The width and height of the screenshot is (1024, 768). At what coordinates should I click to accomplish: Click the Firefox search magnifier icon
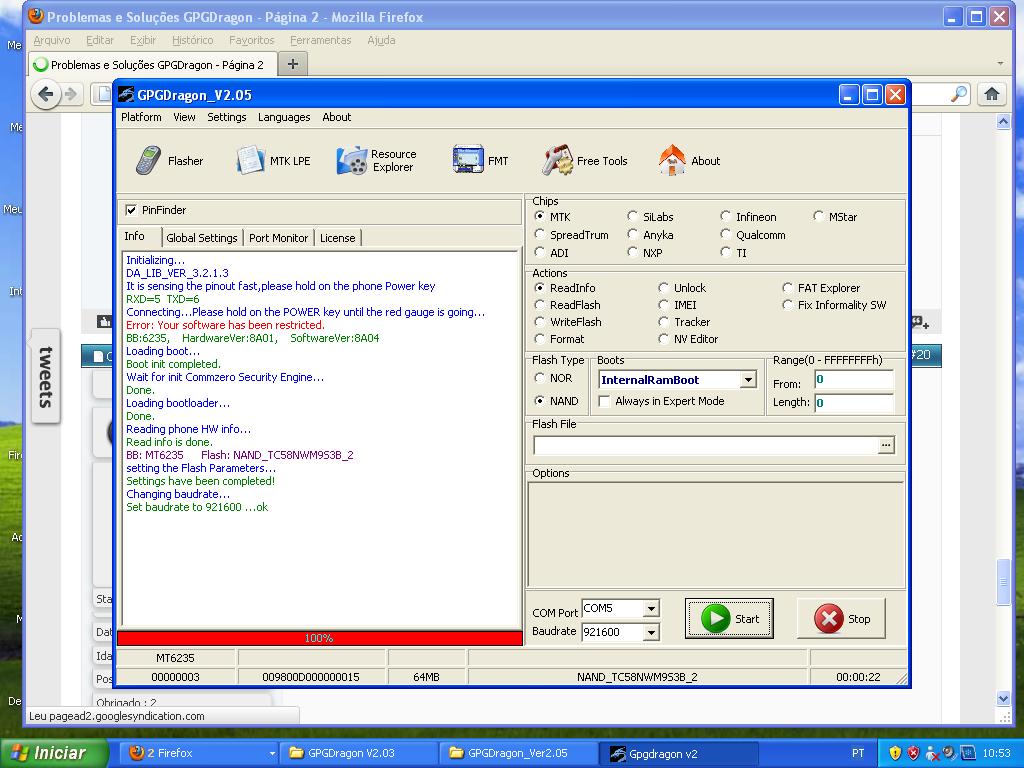pos(959,94)
